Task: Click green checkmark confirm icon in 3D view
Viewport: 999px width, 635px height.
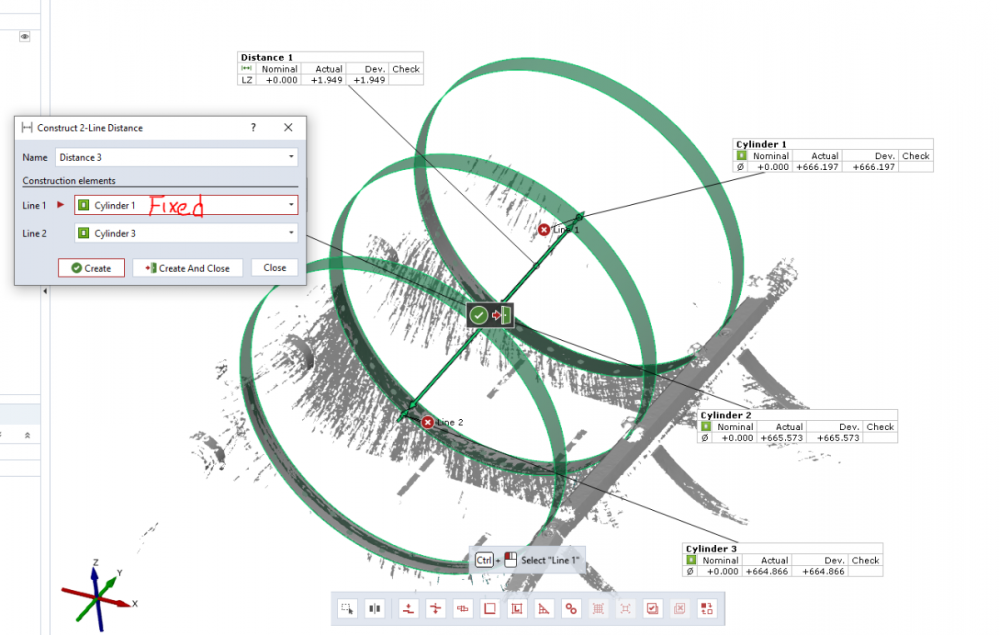Action: (479, 315)
